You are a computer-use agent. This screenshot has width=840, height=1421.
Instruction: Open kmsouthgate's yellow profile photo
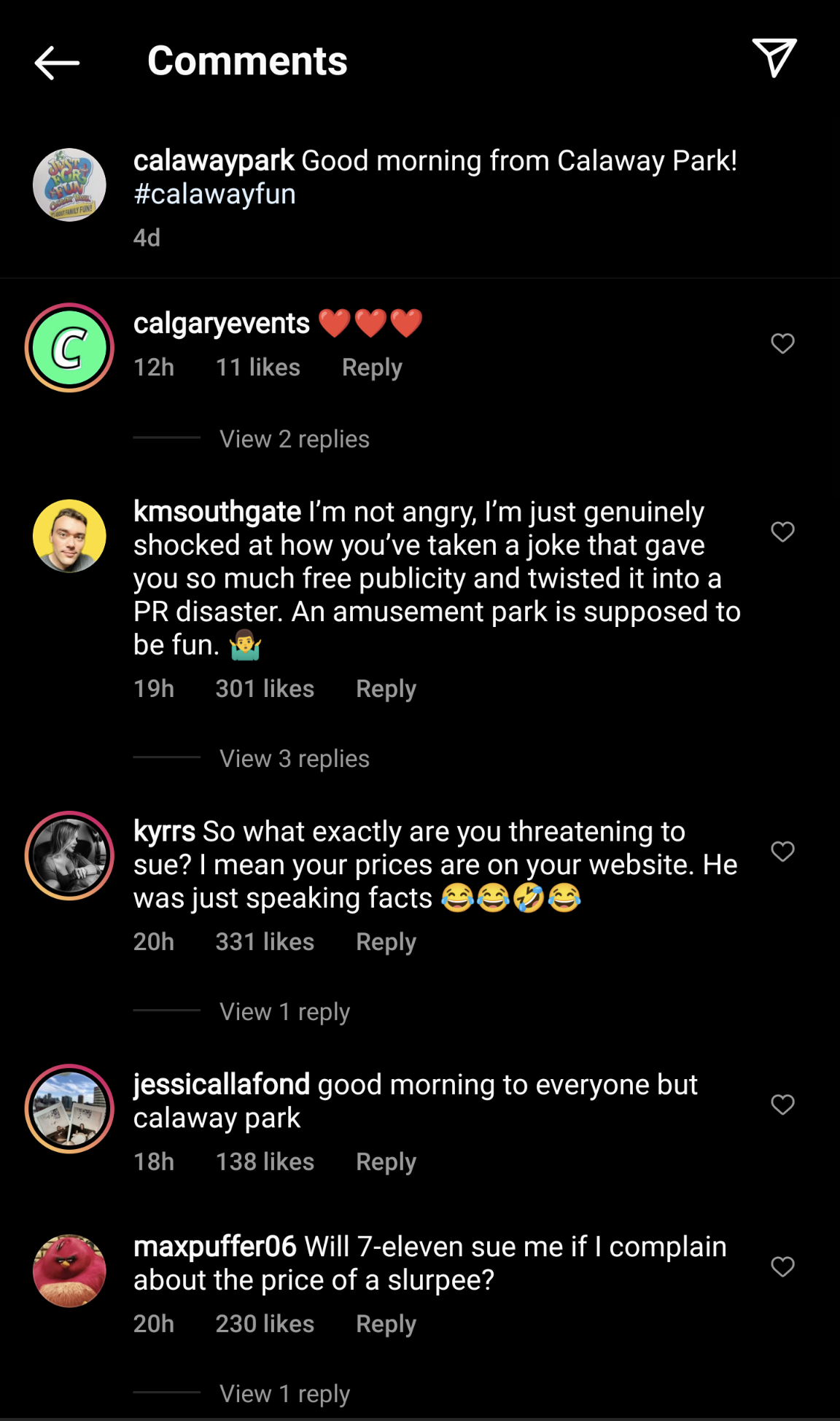click(x=69, y=536)
